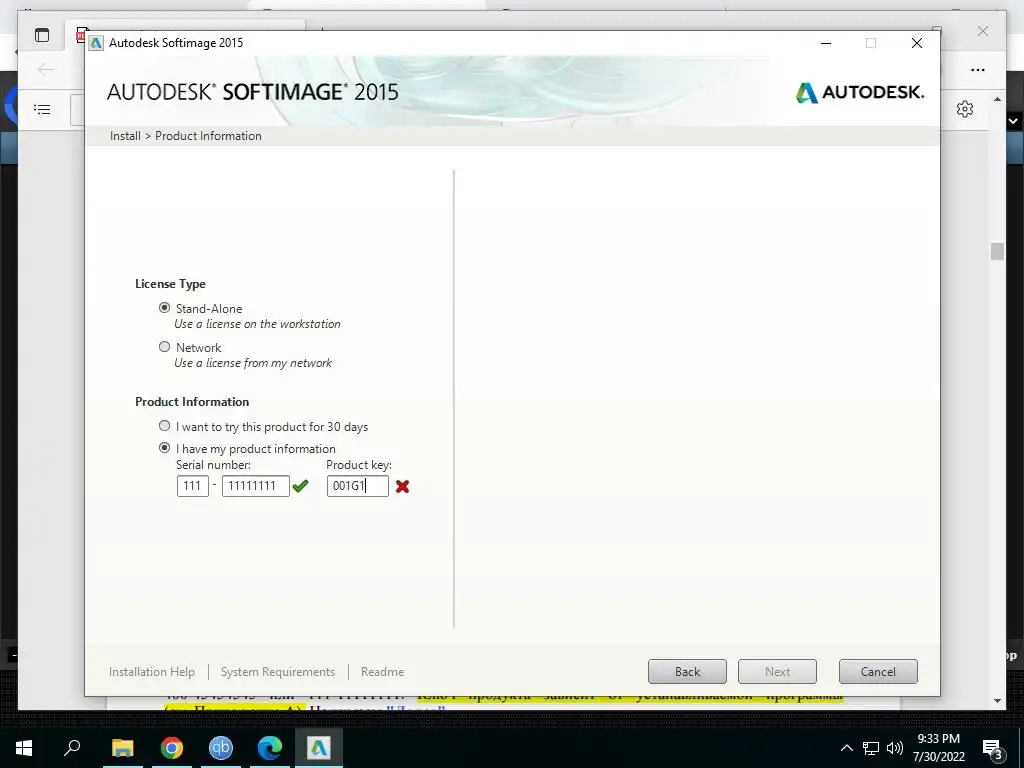The width and height of the screenshot is (1024, 768).
Task: Open Microsoft Edge from the taskbar
Action: coord(270,748)
